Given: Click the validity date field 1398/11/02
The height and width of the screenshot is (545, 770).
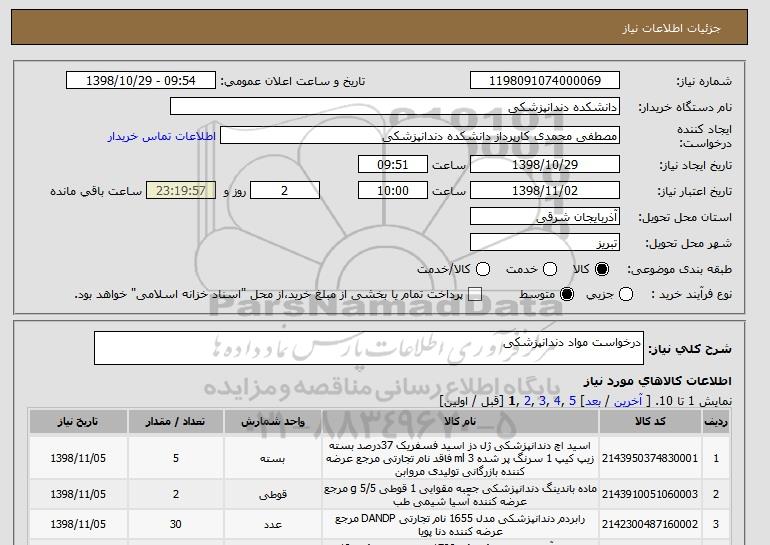Looking at the screenshot, I should [x=545, y=191].
